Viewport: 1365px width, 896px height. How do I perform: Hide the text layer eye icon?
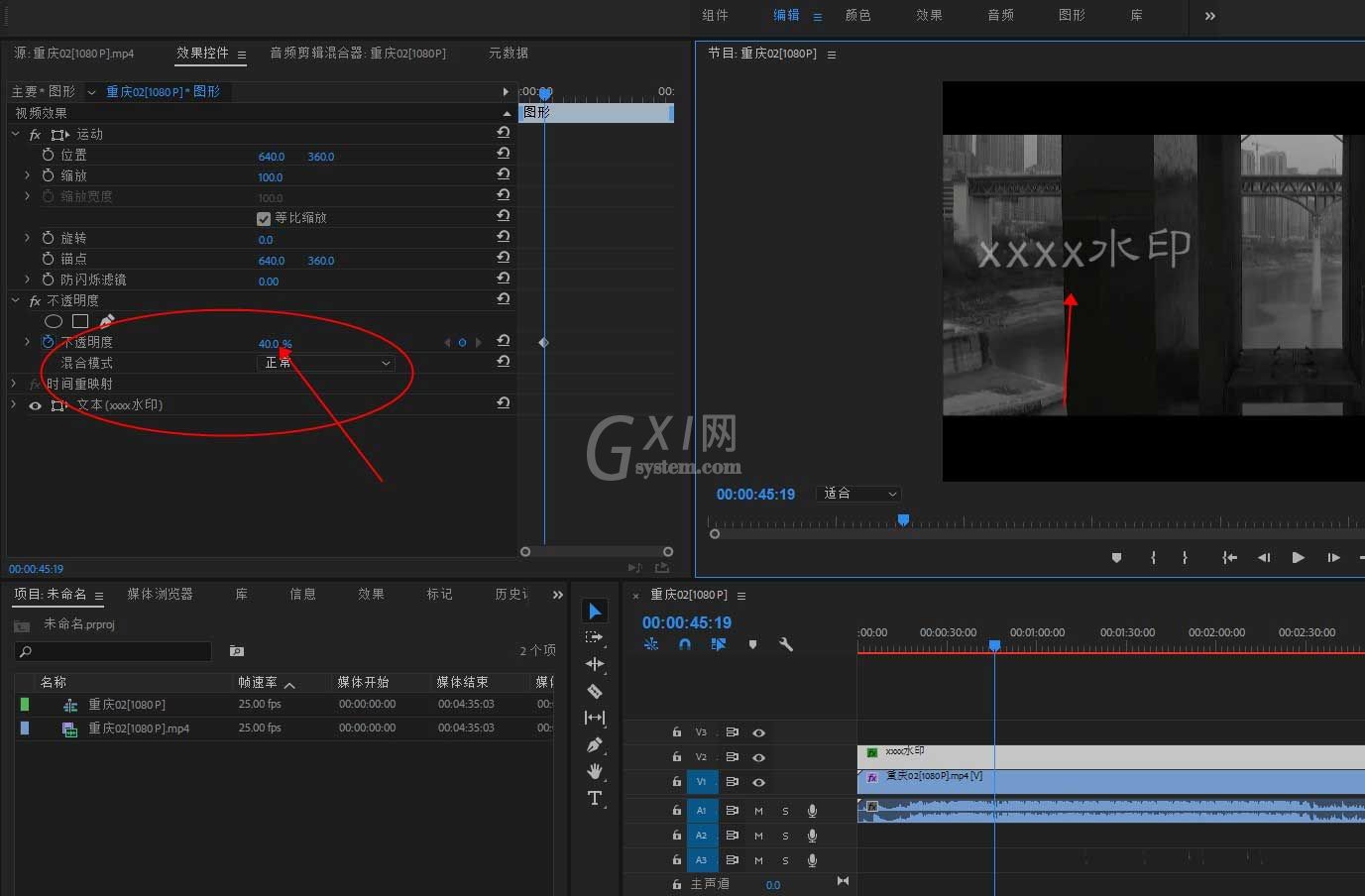[35, 405]
